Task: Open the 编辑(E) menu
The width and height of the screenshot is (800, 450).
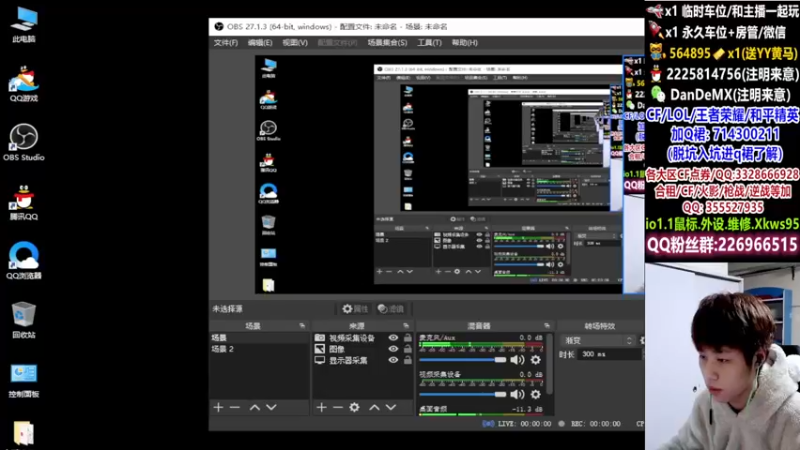Action: click(x=260, y=43)
